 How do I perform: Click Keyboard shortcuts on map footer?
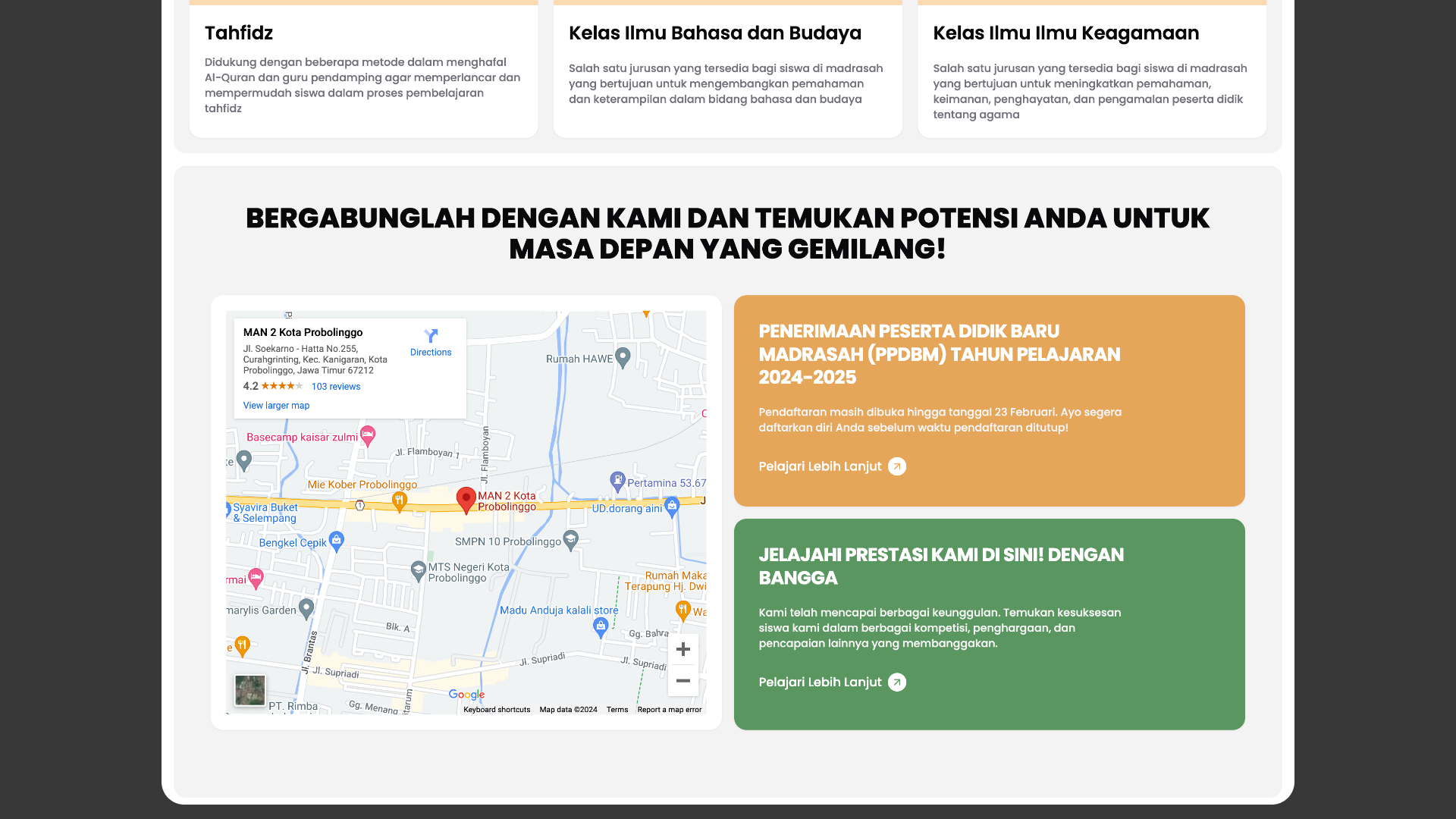pyautogui.click(x=497, y=710)
